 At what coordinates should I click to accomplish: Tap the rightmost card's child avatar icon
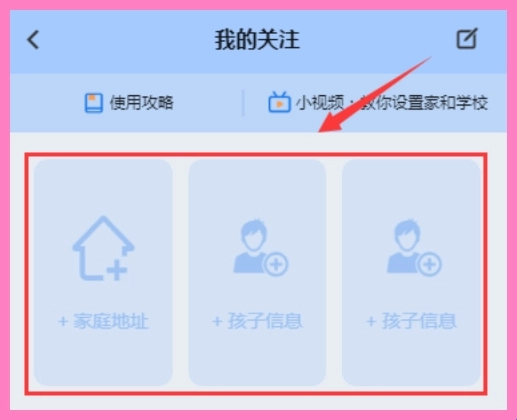pyautogui.click(x=414, y=247)
